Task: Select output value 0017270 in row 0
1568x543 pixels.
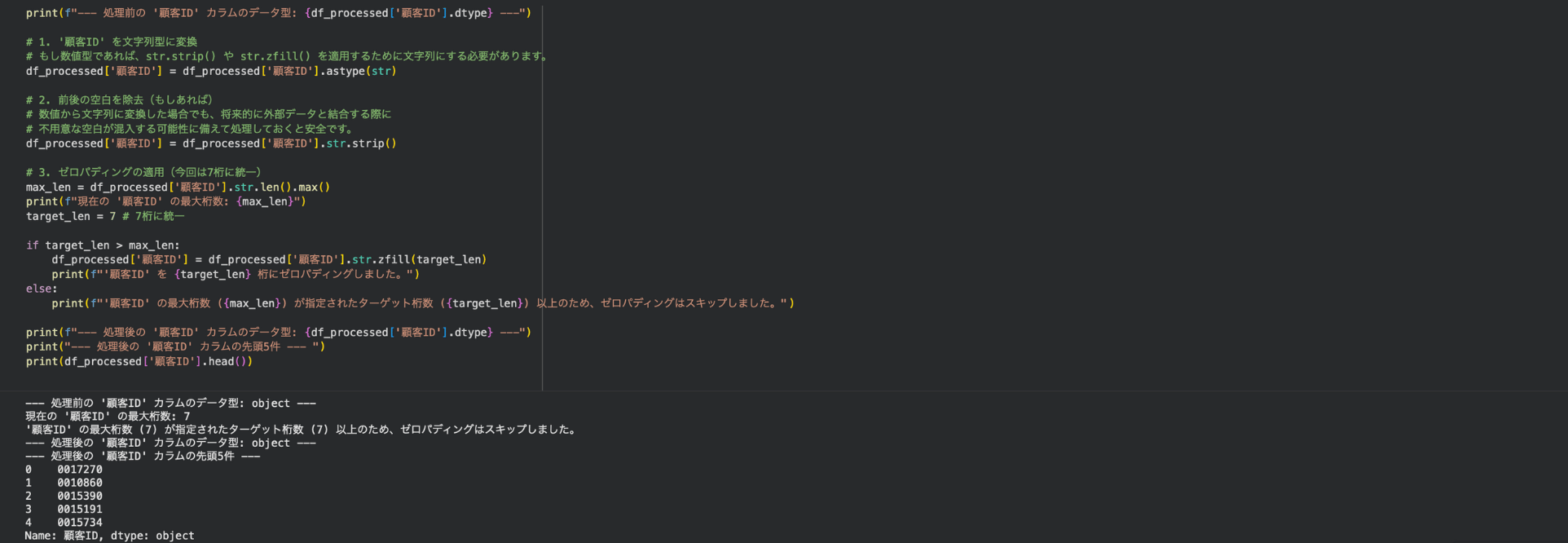Action: [80, 470]
